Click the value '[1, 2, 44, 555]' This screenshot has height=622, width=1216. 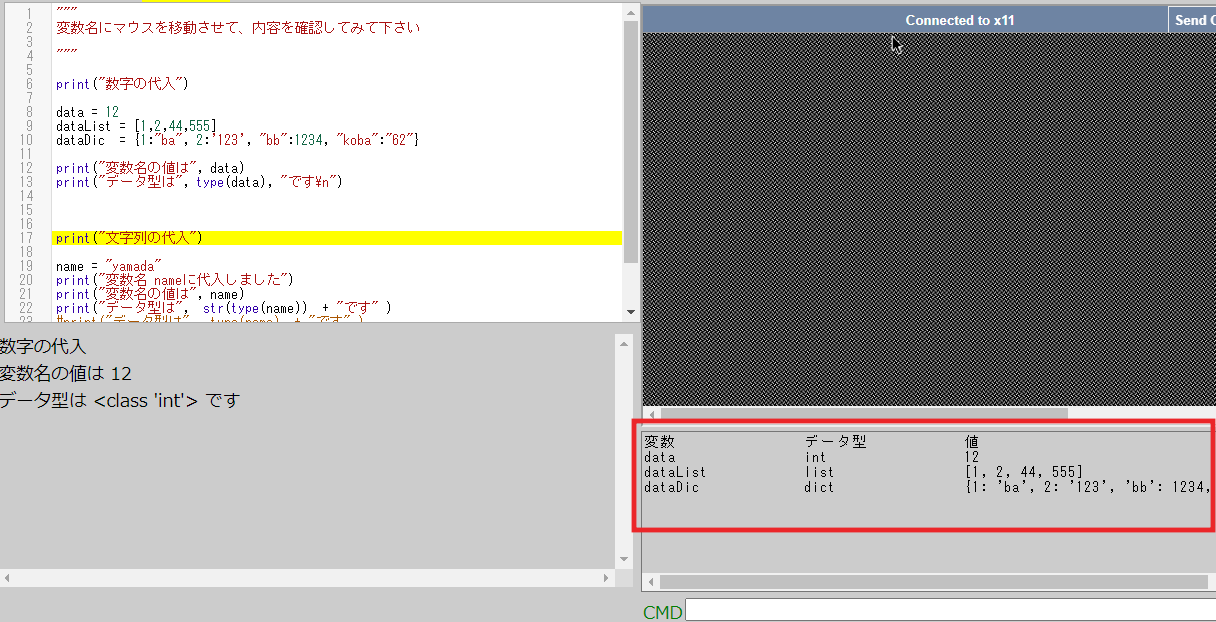click(x=1024, y=472)
